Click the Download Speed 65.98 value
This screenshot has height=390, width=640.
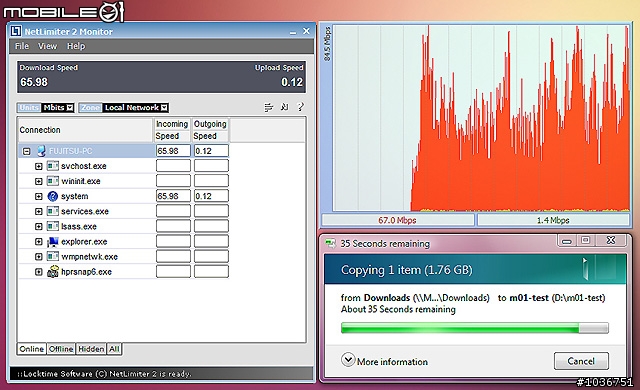34,82
